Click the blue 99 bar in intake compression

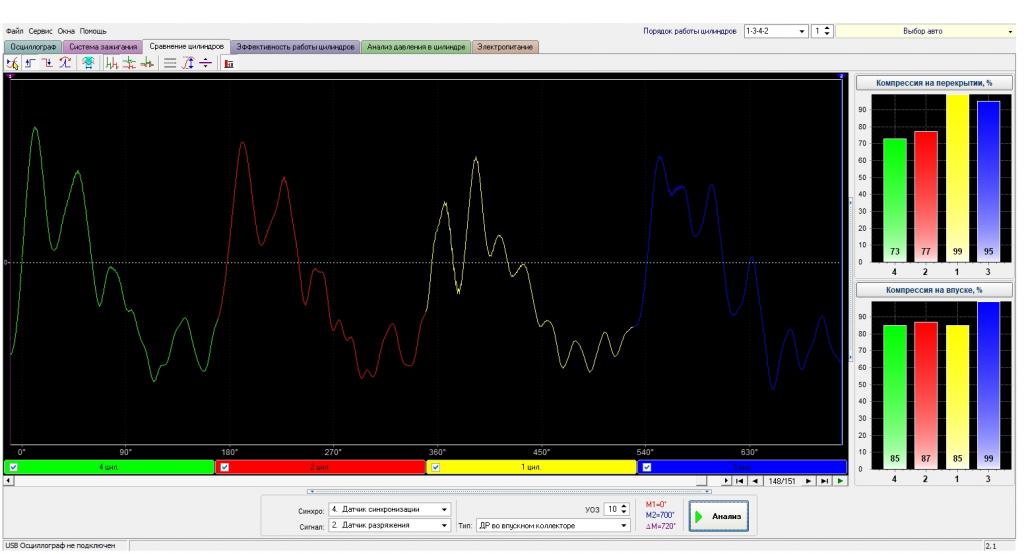(989, 385)
